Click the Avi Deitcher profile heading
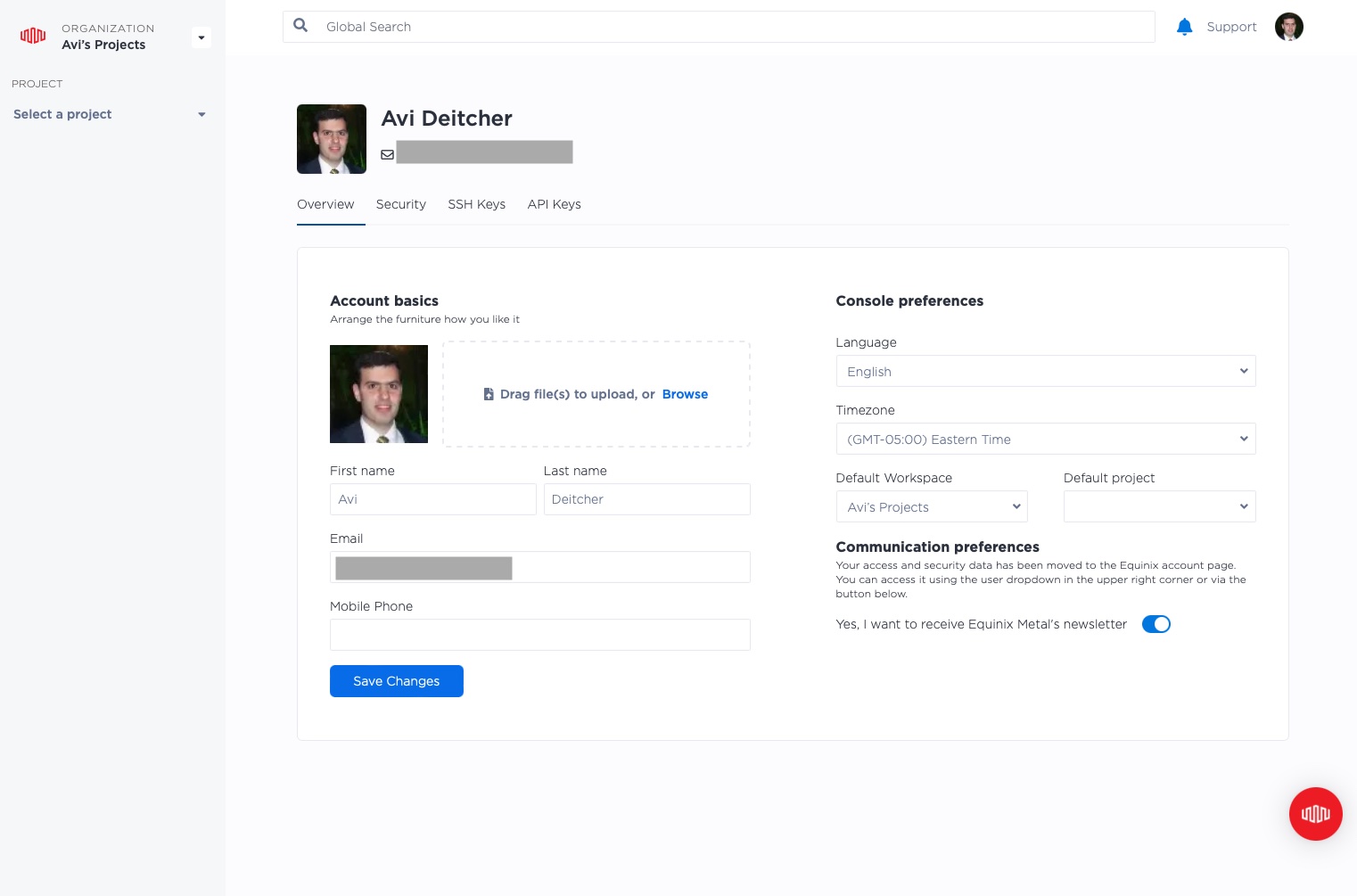1357x896 pixels. click(x=447, y=119)
